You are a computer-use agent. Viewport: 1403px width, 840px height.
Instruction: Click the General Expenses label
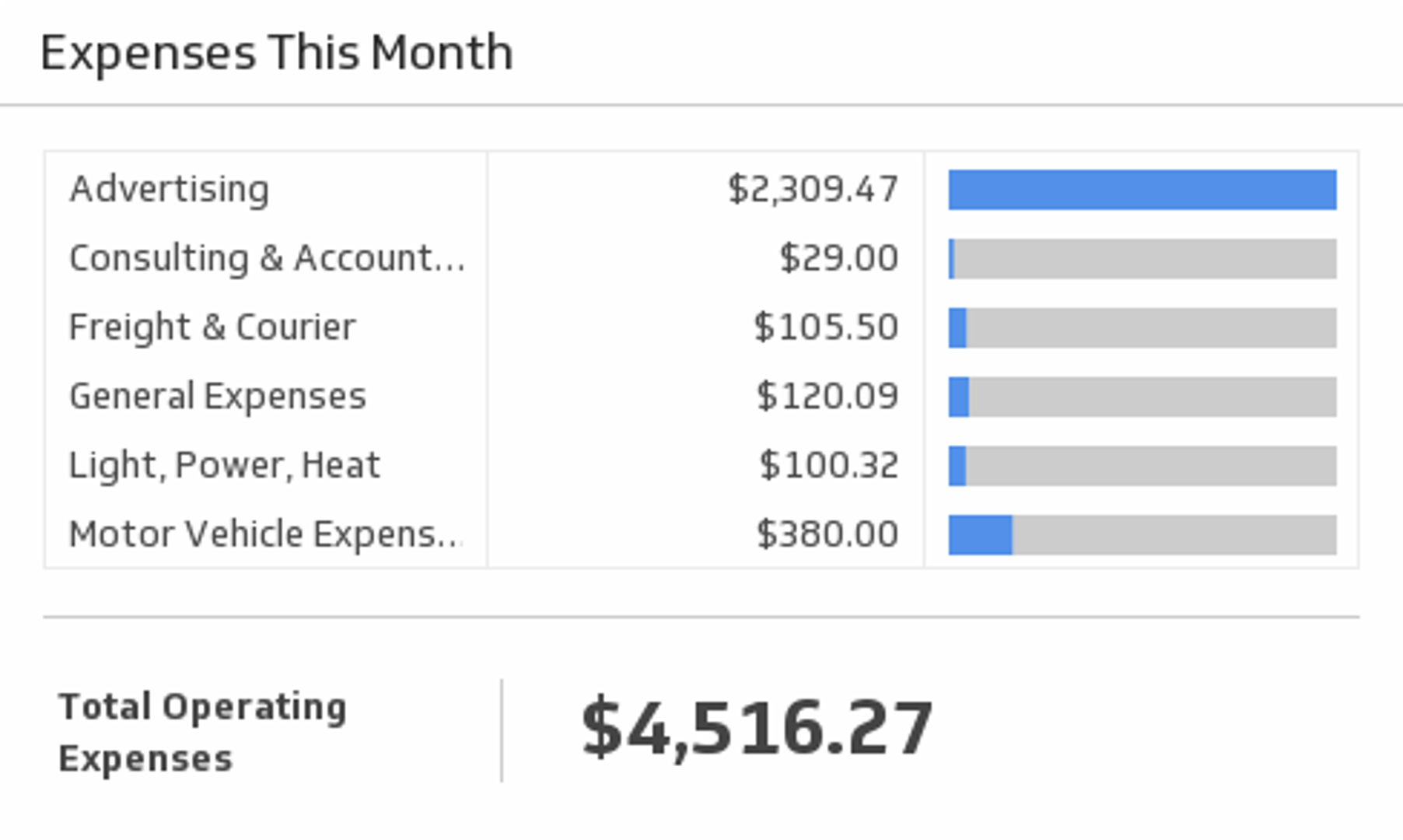[218, 396]
